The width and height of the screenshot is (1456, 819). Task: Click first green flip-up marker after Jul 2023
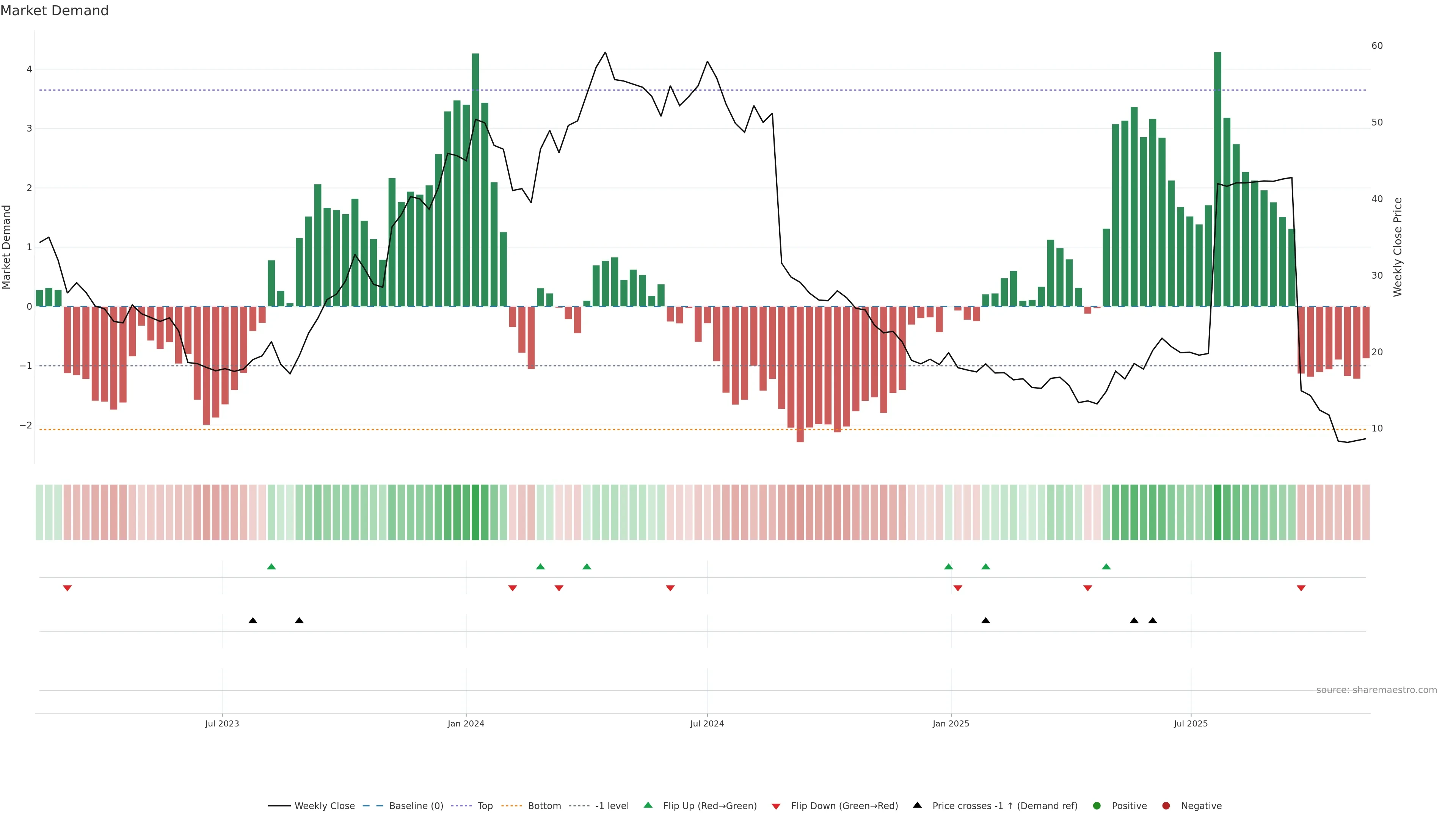click(271, 566)
